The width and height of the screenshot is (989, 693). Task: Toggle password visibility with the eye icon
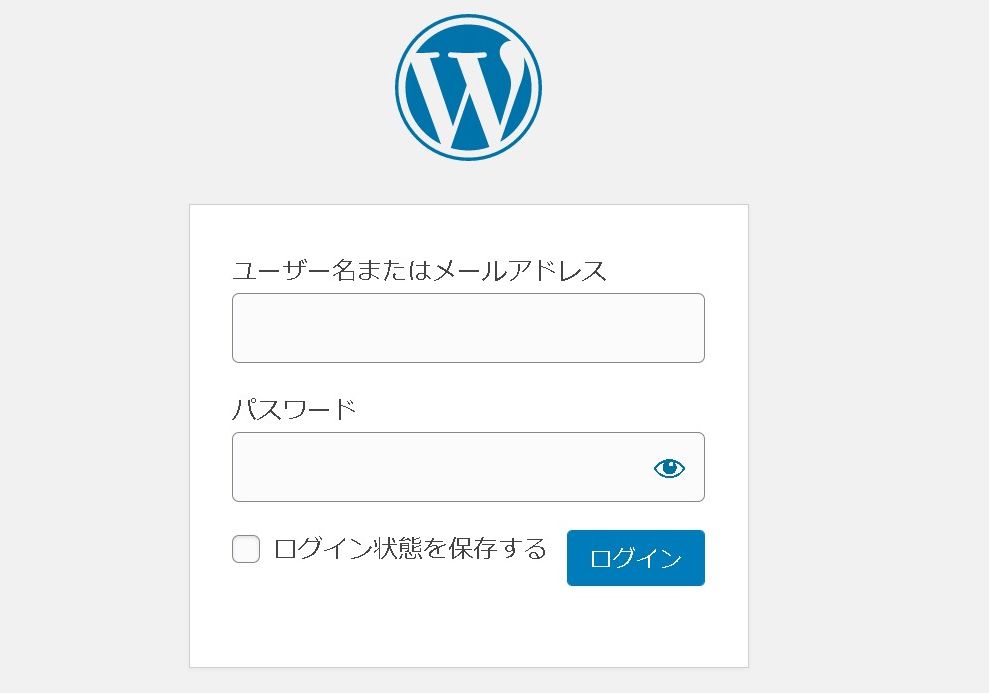[x=670, y=466]
